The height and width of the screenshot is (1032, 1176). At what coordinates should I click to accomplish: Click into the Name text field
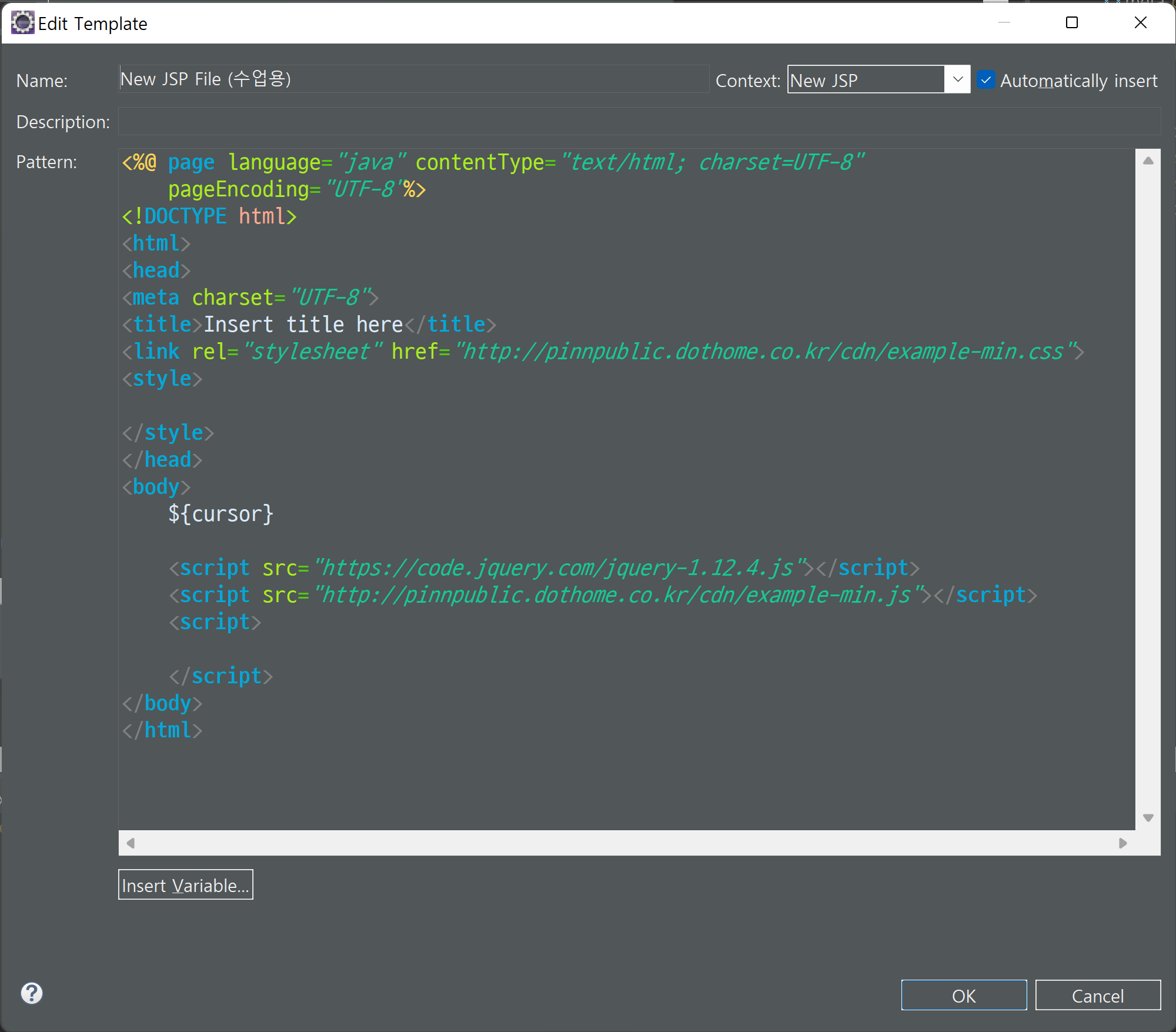tap(414, 79)
